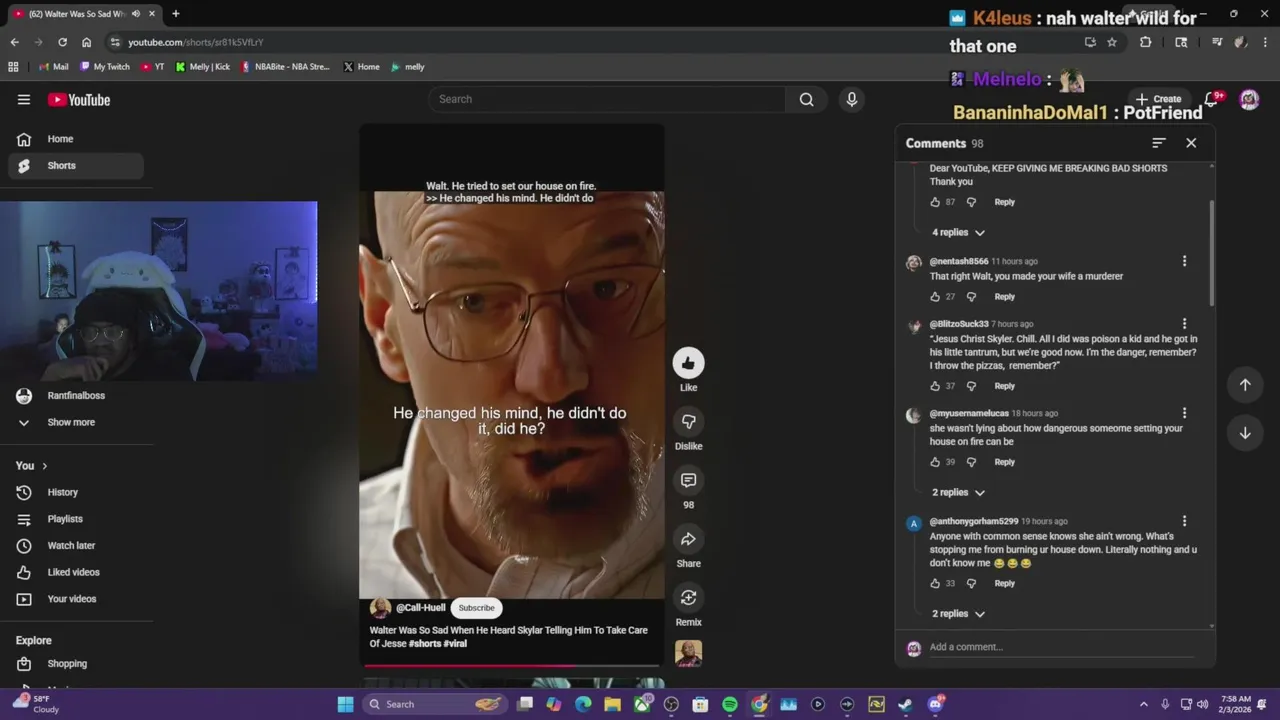The height and width of the screenshot is (720, 1280).
Task: Open the Windows Start menu
Action: tap(345, 704)
